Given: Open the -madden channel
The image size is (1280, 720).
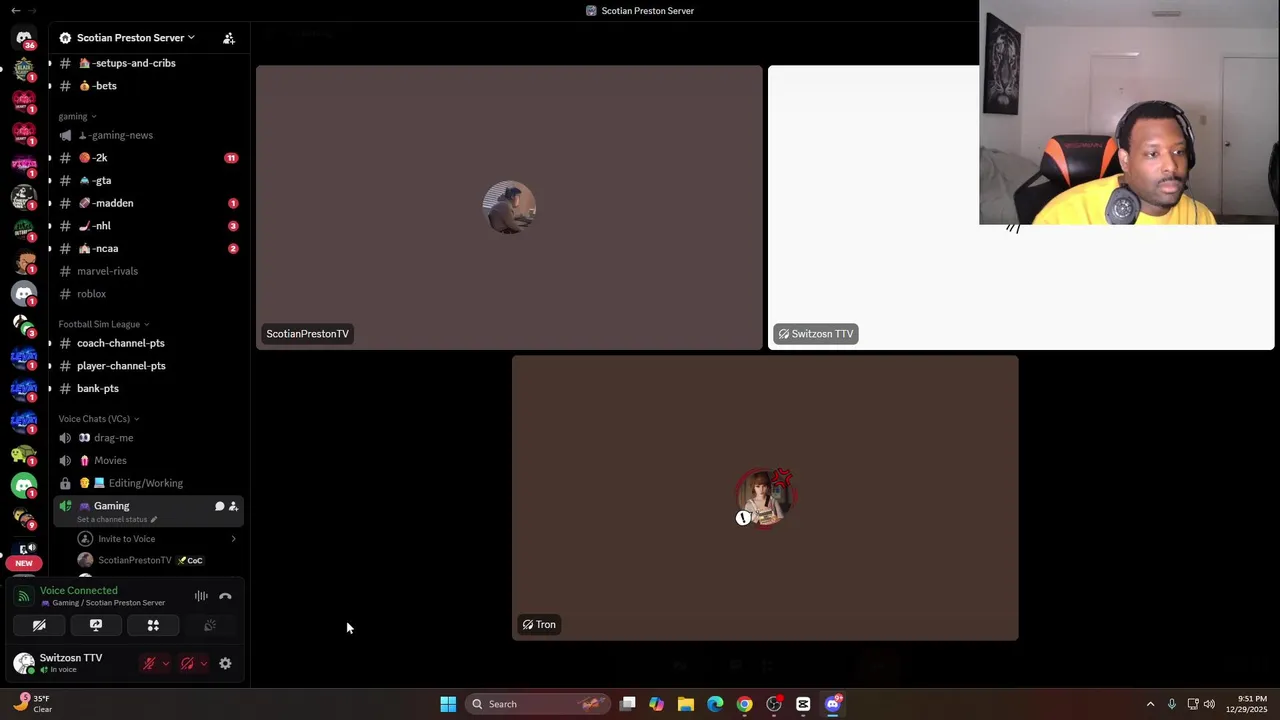Looking at the screenshot, I should [x=148, y=203].
